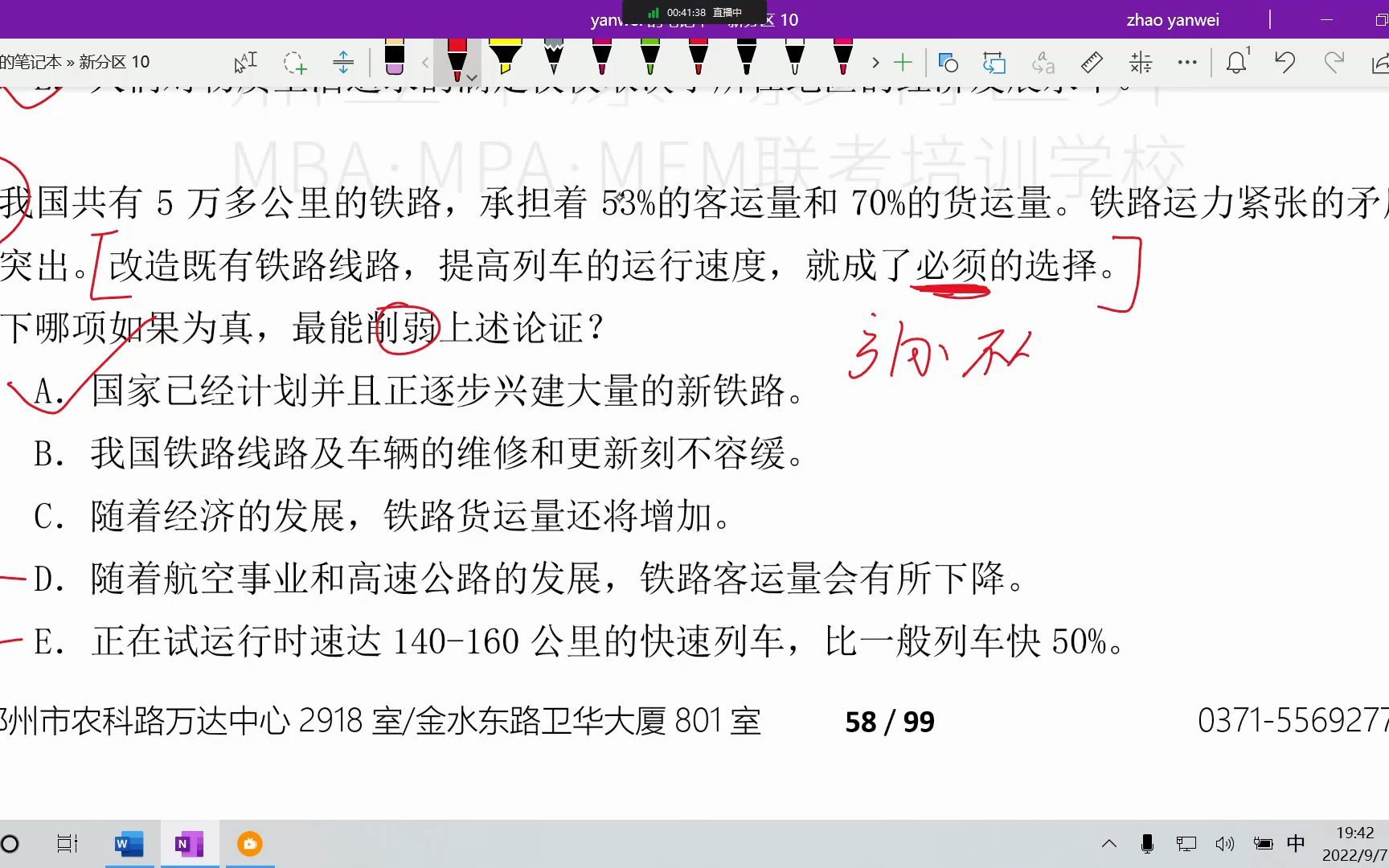Select the green pen

pos(649,58)
